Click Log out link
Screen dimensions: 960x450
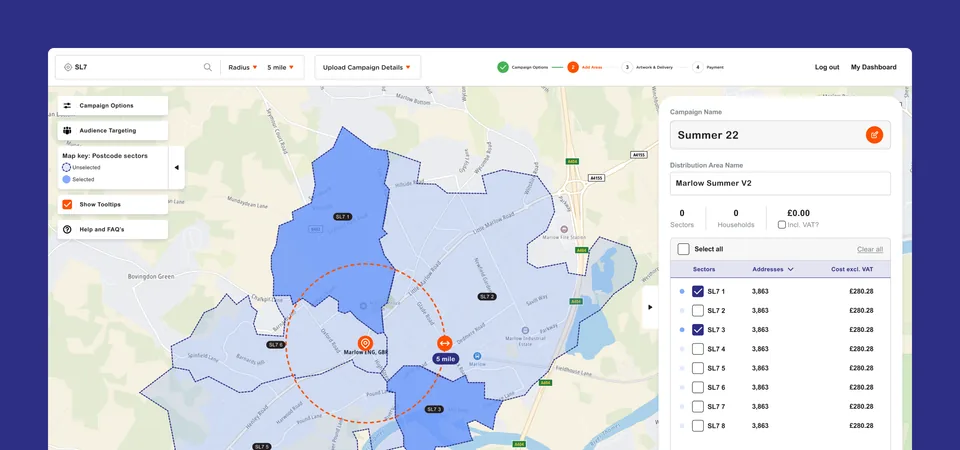coord(827,67)
